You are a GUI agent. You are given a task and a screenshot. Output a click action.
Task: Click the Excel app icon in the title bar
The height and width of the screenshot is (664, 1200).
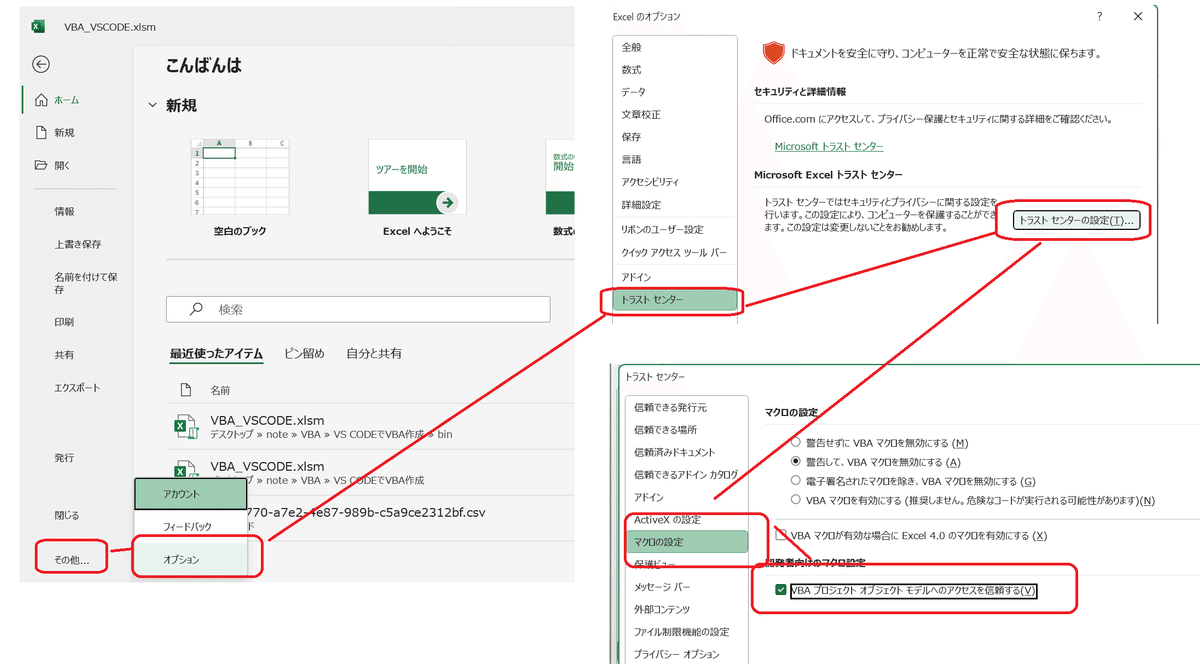coord(38,26)
